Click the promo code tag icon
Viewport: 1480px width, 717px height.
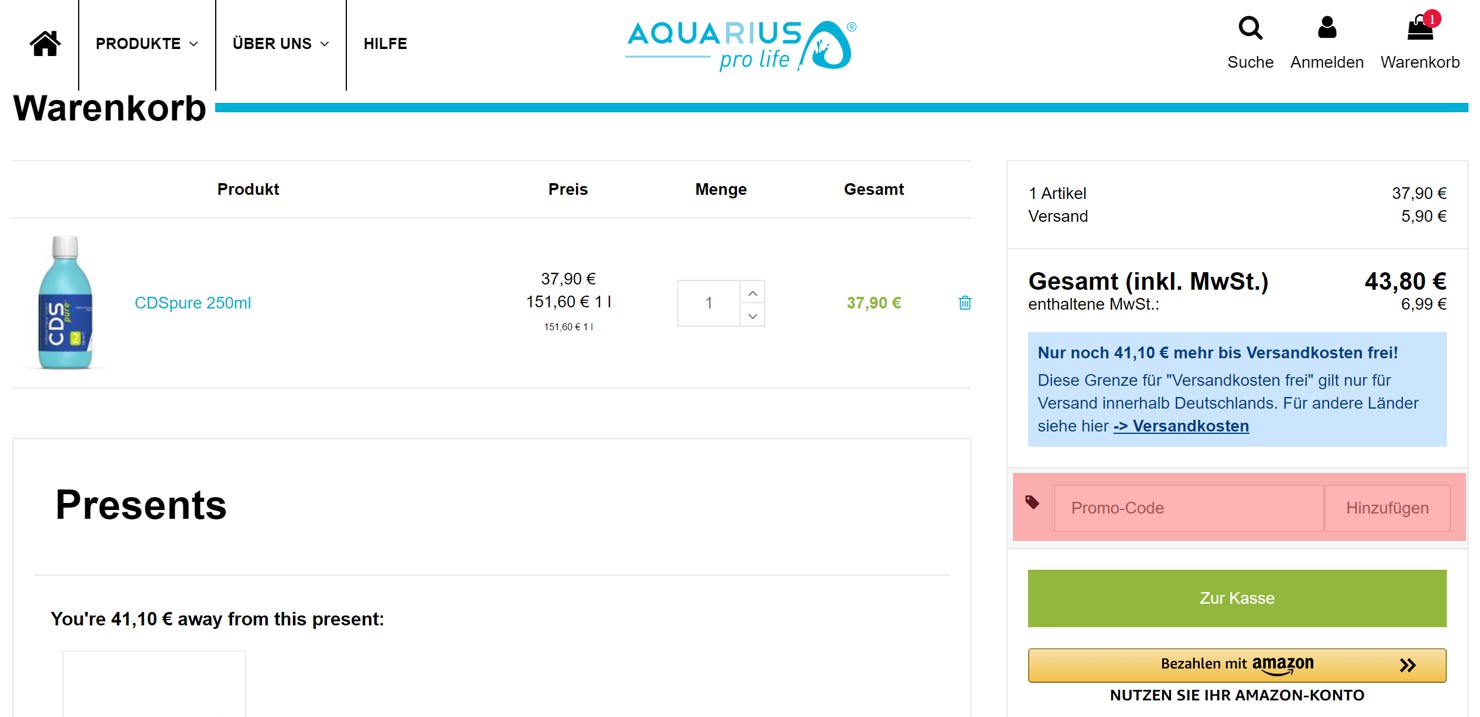1032,503
